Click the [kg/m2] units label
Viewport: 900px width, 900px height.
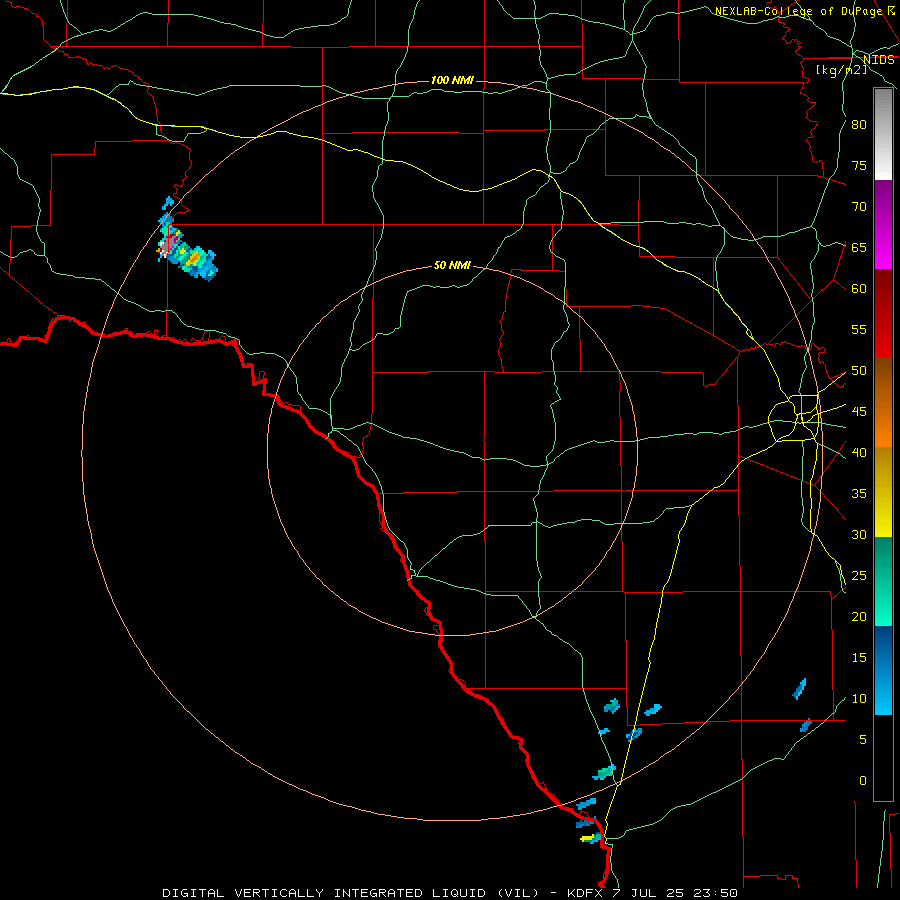click(x=841, y=70)
